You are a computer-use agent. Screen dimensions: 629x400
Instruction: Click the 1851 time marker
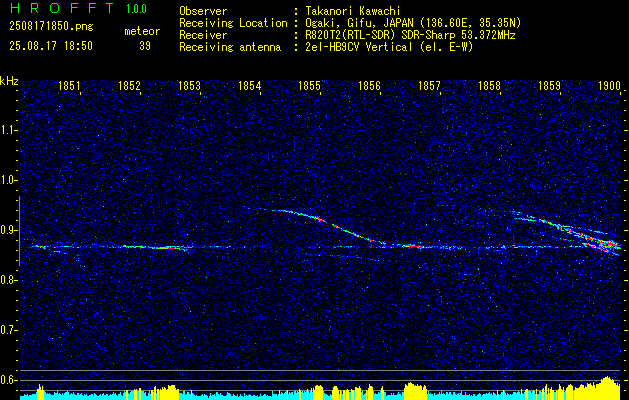pos(69,85)
